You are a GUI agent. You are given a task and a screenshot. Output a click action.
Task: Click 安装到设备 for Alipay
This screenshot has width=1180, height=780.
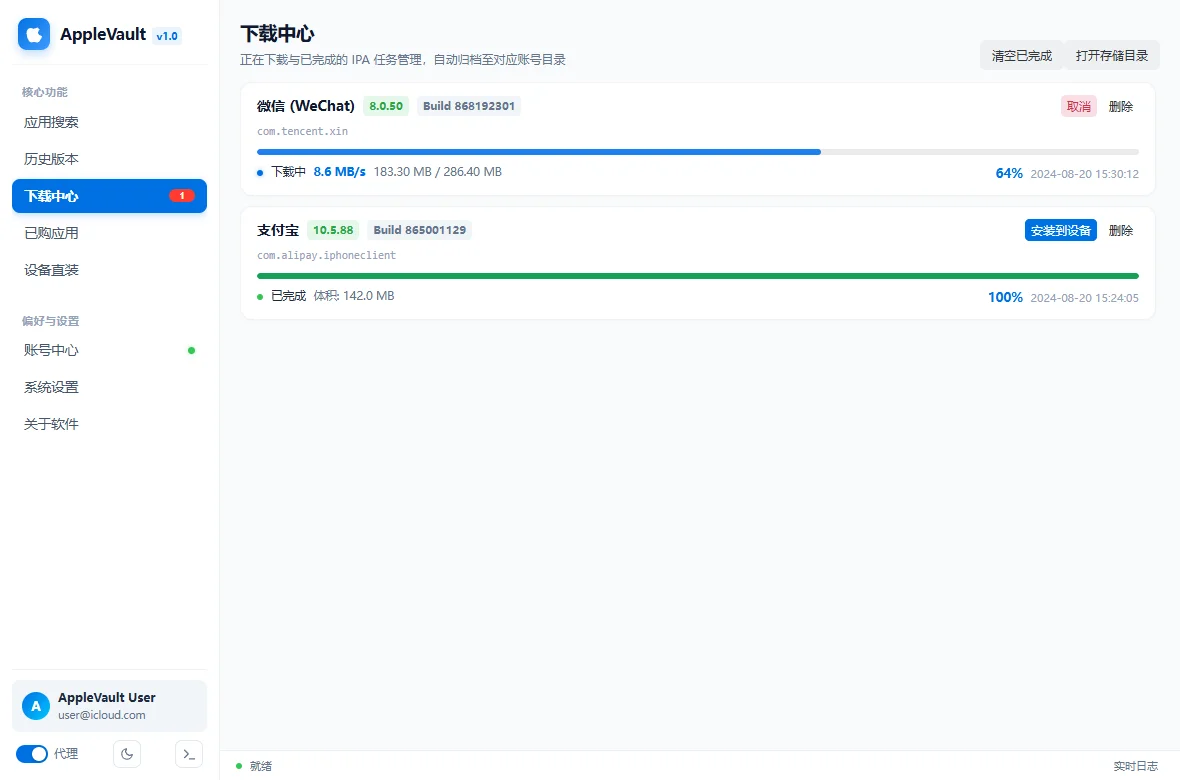coord(1060,230)
